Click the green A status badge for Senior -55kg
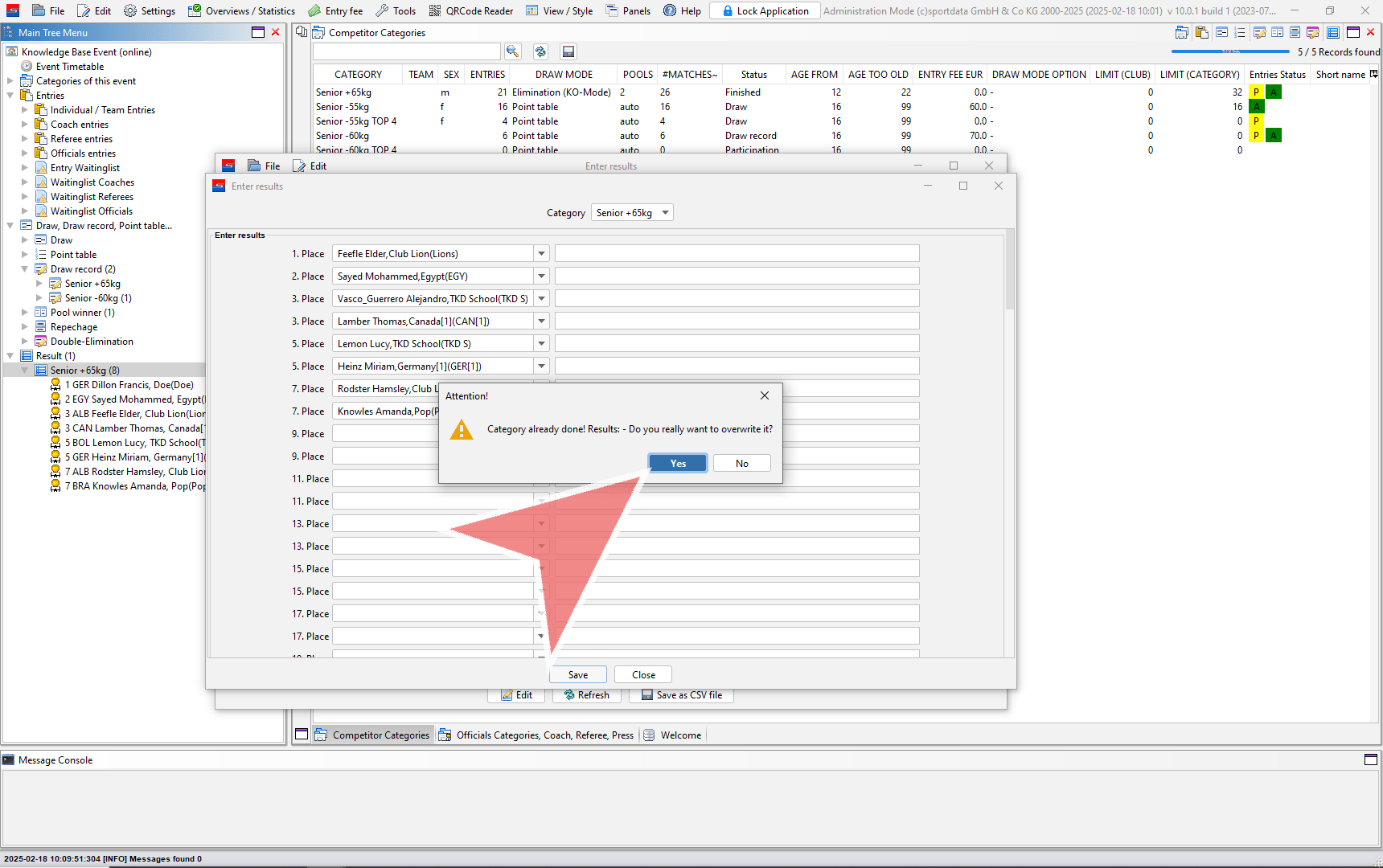The width and height of the screenshot is (1383, 868). [x=1256, y=107]
